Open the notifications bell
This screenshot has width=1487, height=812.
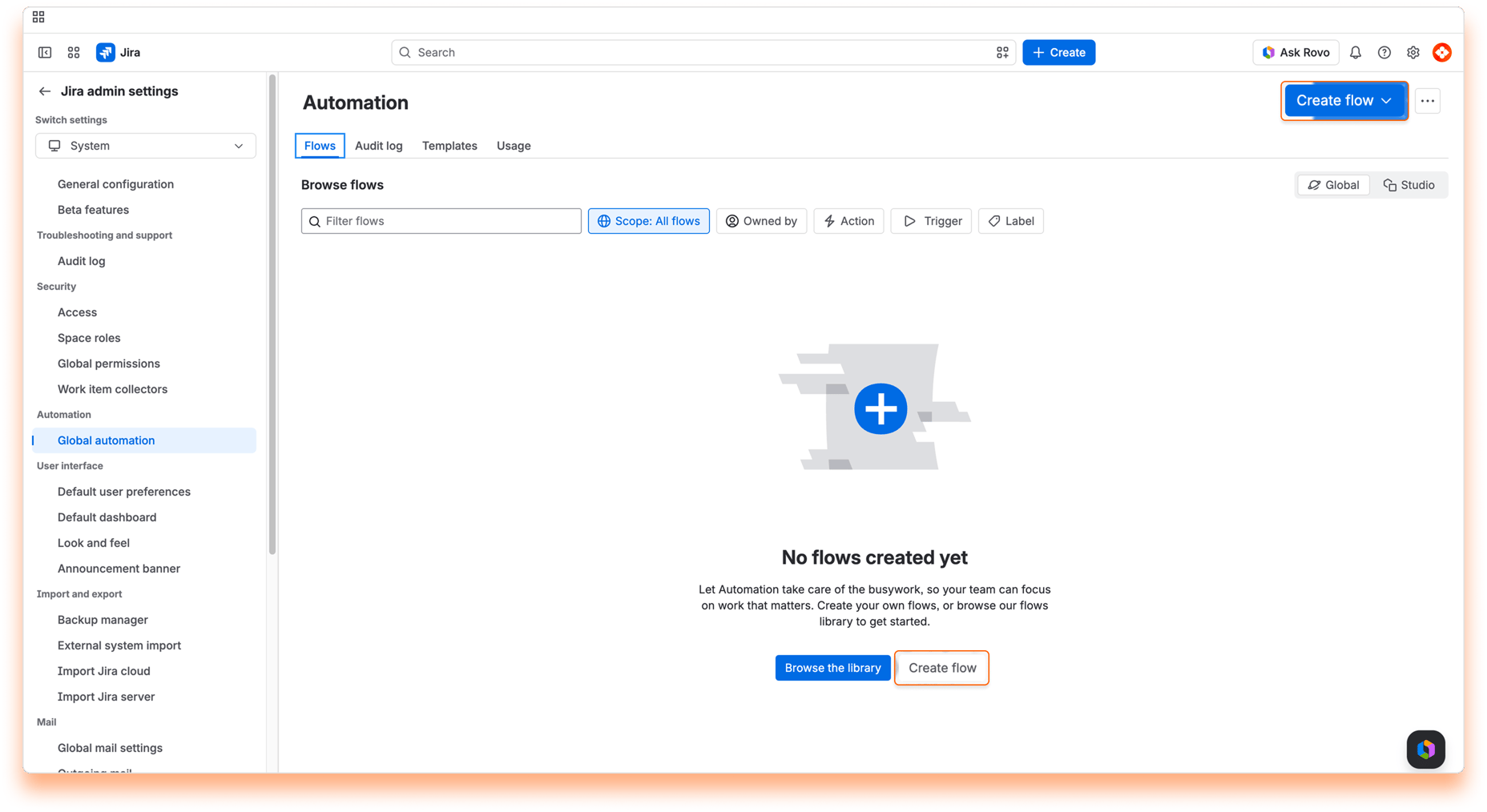[x=1356, y=53]
